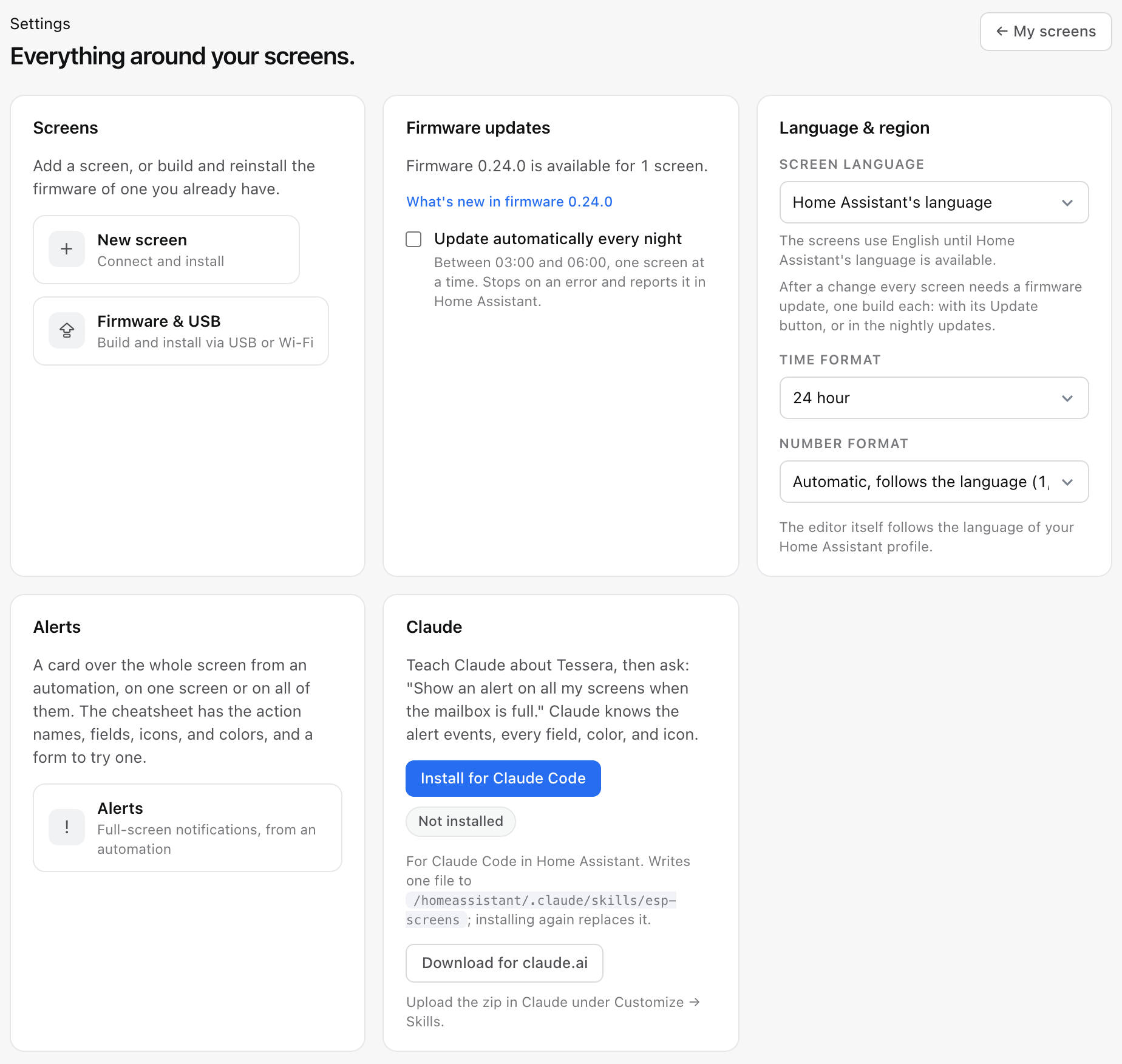Viewport: 1122px width, 1064px height.
Task: Open the Screen language dropdown
Action: tap(934, 202)
